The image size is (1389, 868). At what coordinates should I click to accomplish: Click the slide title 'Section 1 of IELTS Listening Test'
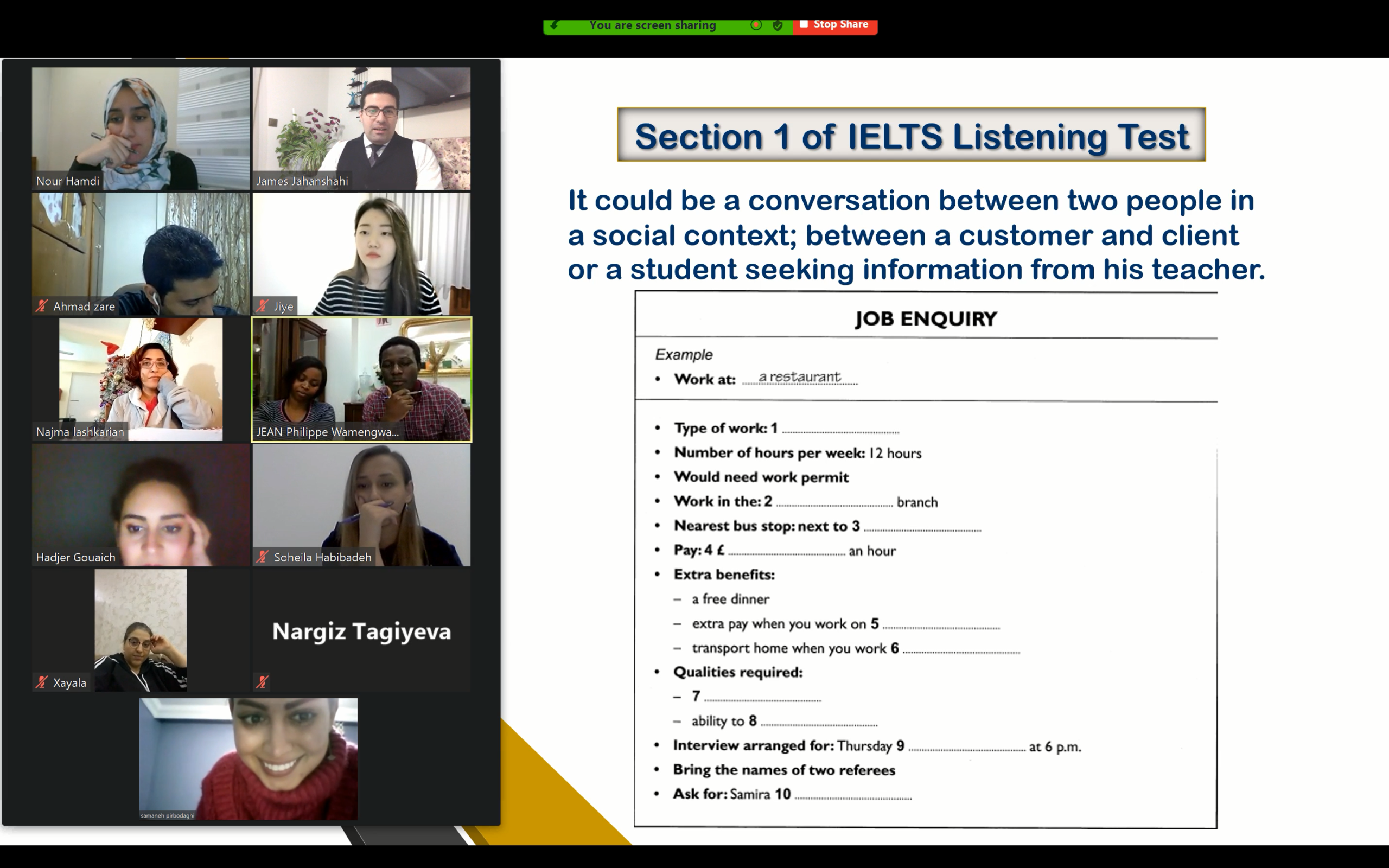click(x=911, y=136)
